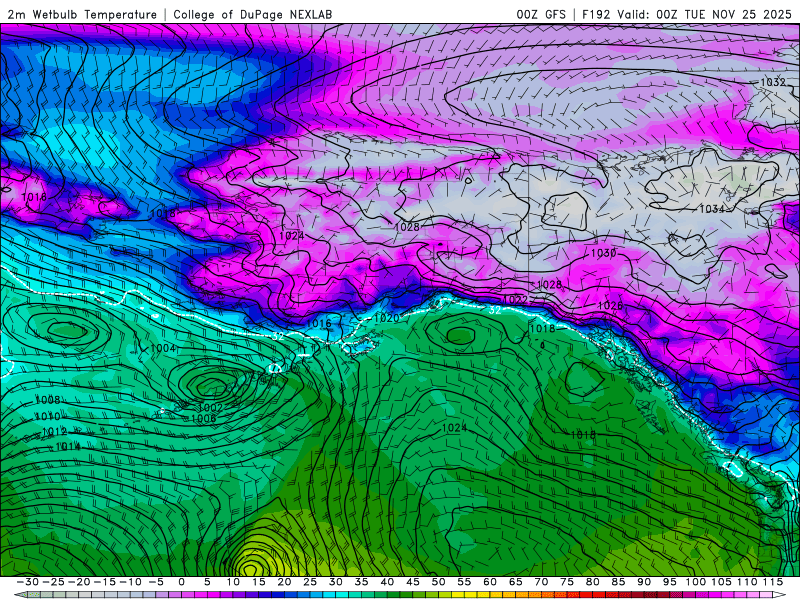Click the 65 value on the color scale
The height and width of the screenshot is (600, 800).
point(515,582)
